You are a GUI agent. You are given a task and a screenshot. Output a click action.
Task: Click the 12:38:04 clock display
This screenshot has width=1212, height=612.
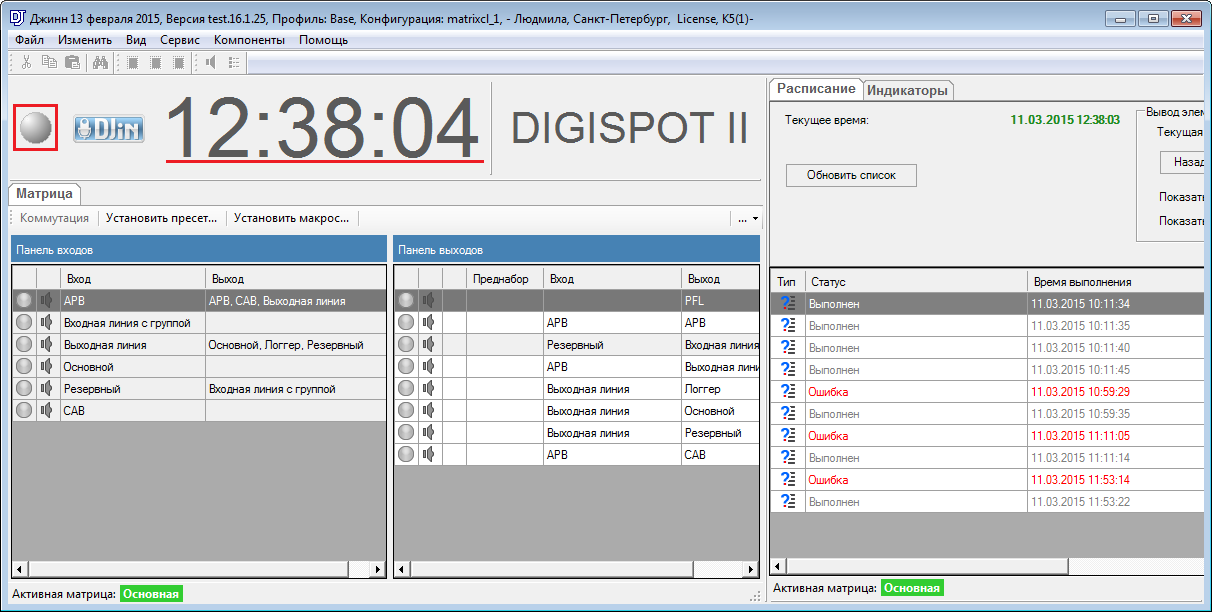[322, 127]
